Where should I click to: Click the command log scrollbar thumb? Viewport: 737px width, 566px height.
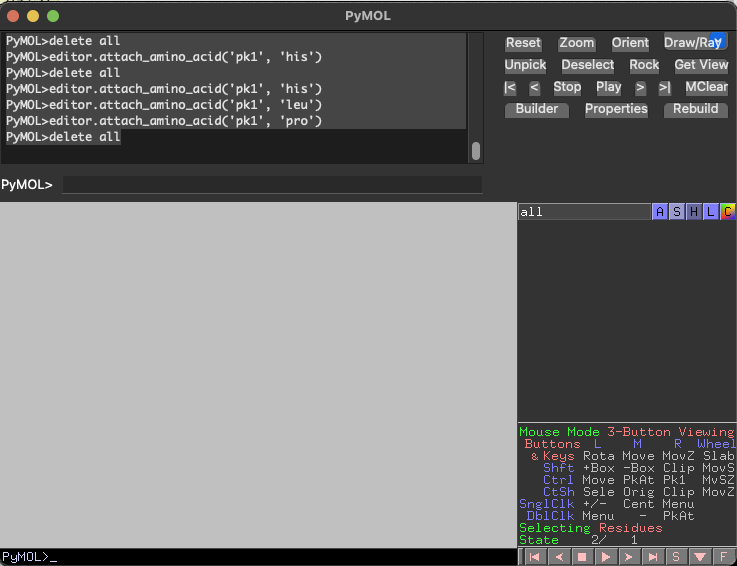[x=476, y=151]
